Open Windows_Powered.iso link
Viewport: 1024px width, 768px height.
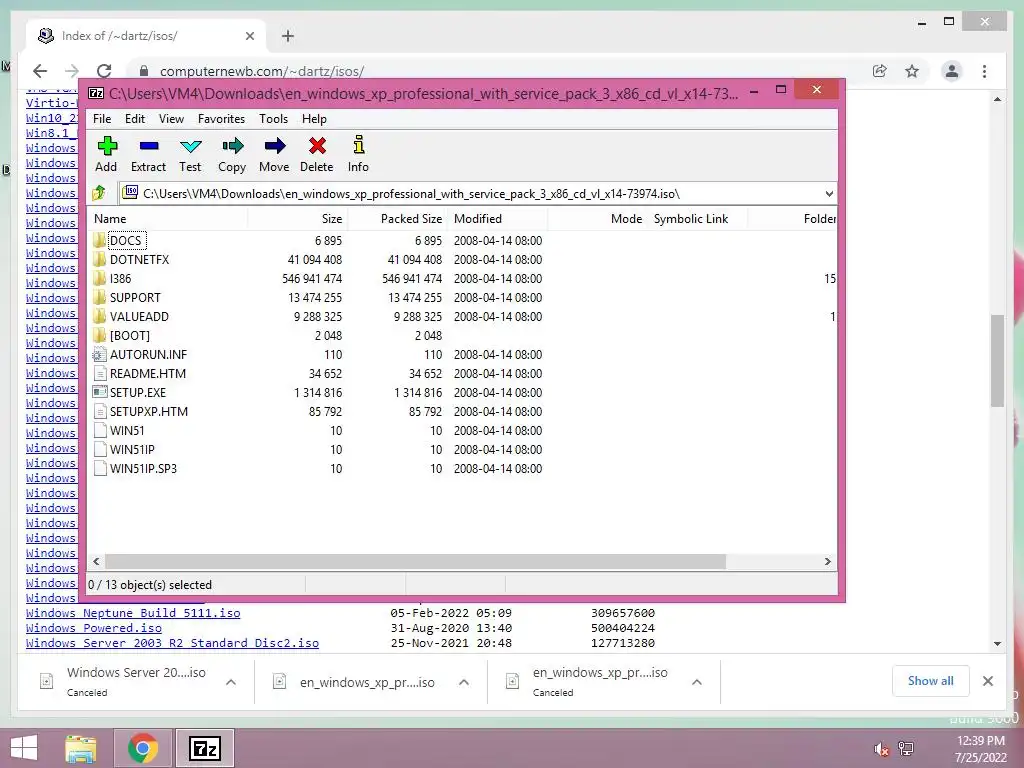pyautogui.click(x=94, y=628)
